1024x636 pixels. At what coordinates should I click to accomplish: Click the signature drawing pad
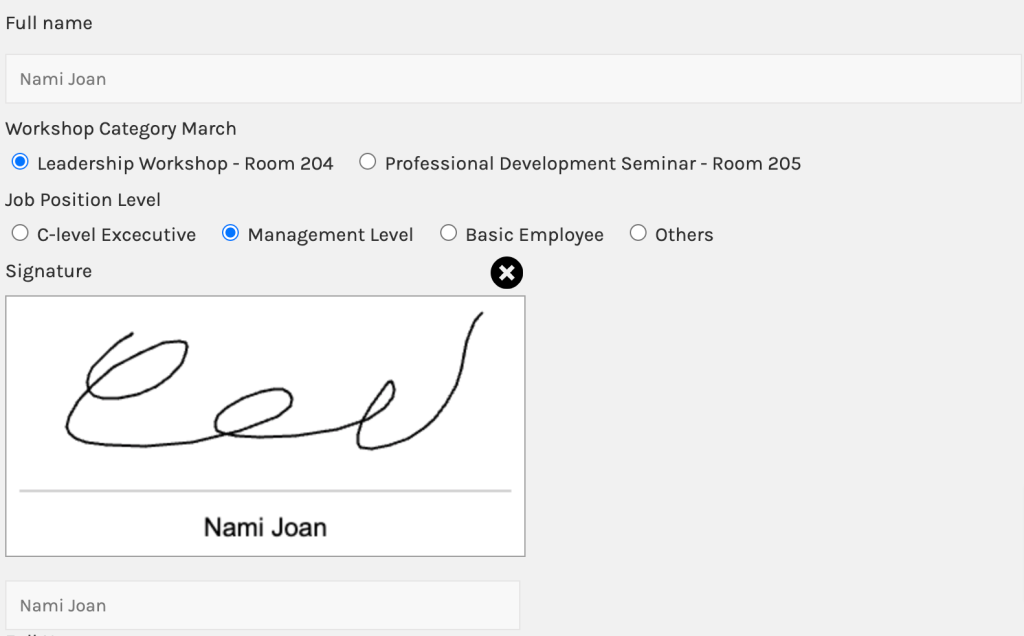tap(265, 426)
